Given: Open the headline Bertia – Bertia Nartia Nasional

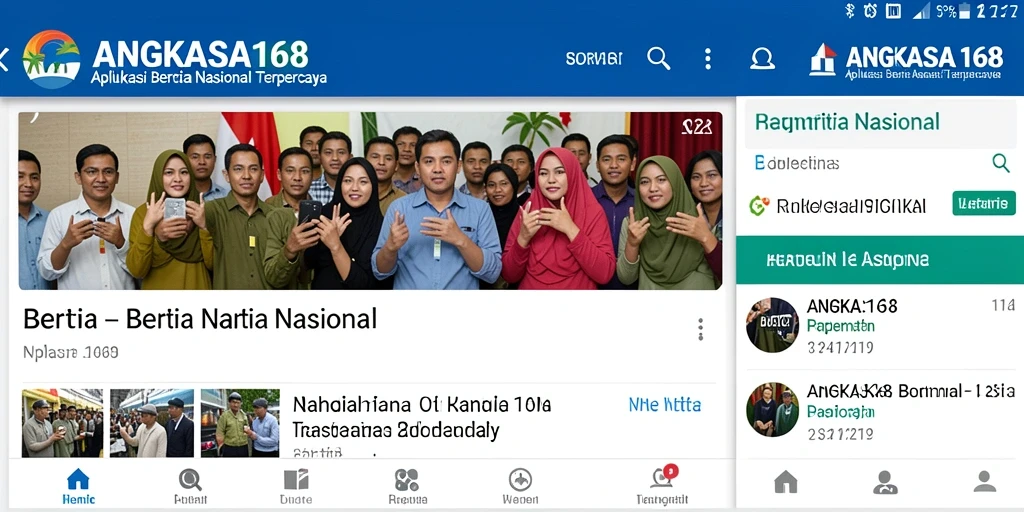Looking at the screenshot, I should (x=200, y=319).
